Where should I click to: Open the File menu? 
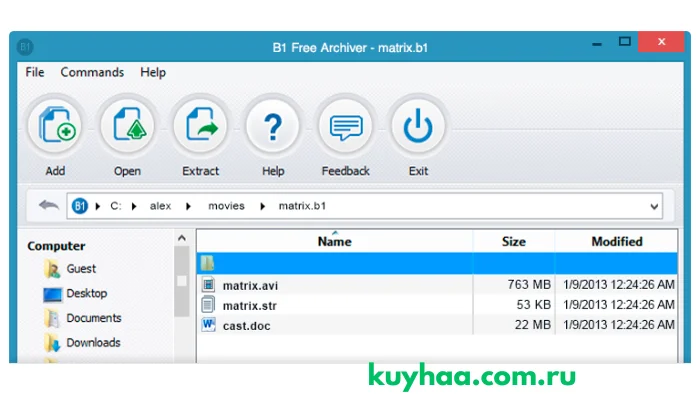pyautogui.click(x=35, y=72)
